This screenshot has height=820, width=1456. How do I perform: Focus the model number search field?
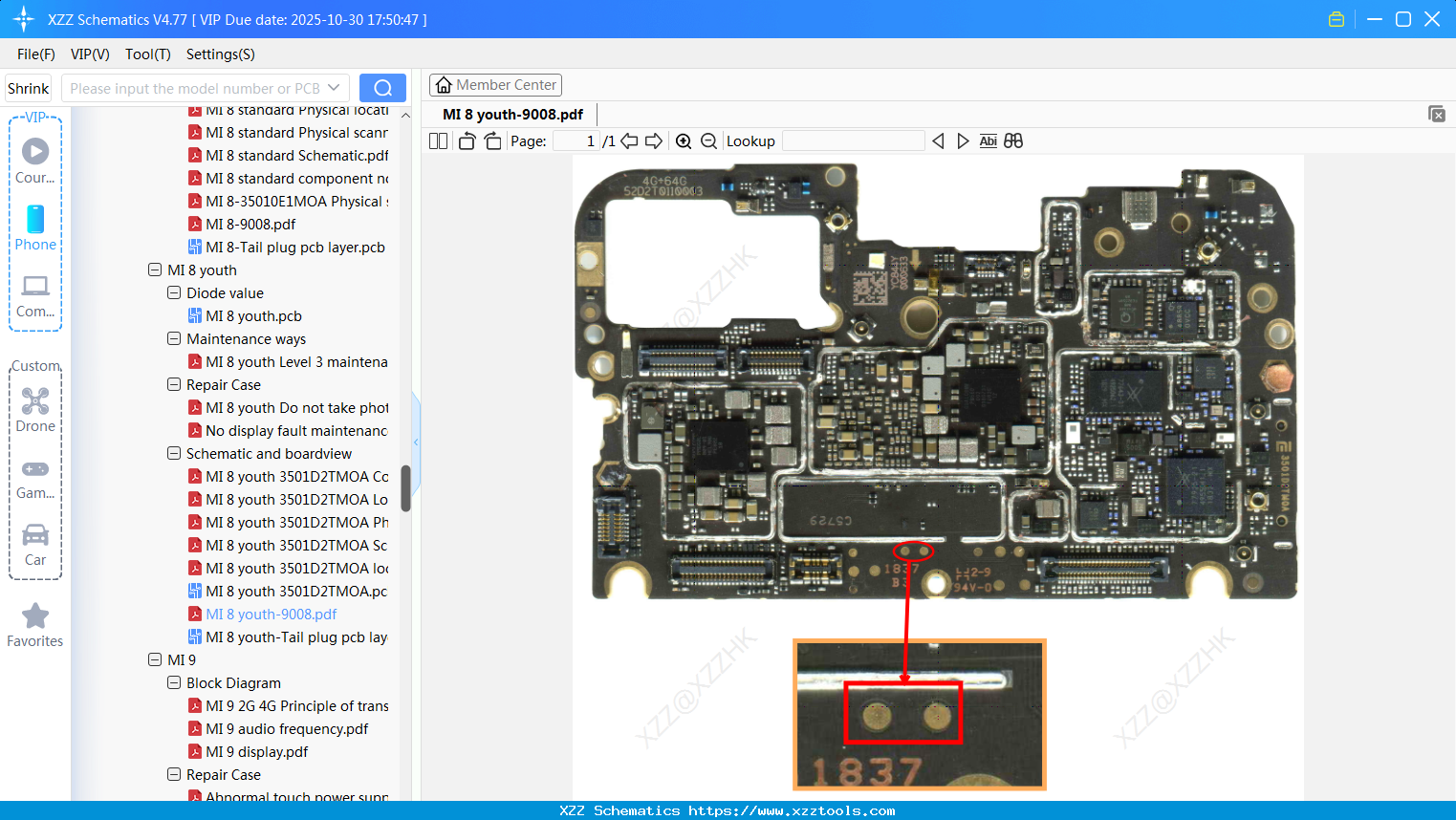click(x=194, y=88)
